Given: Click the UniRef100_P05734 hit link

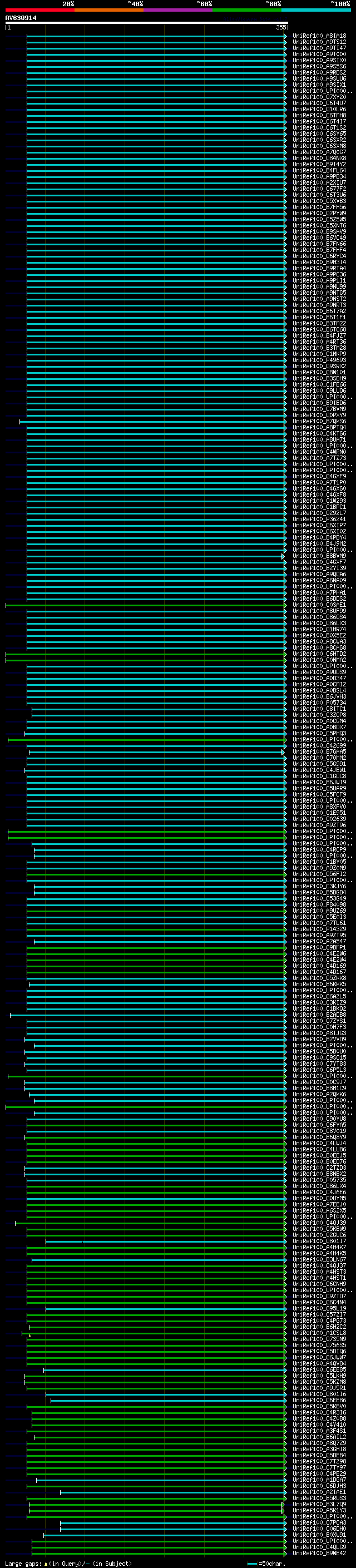Looking at the screenshot, I should (319, 703).
